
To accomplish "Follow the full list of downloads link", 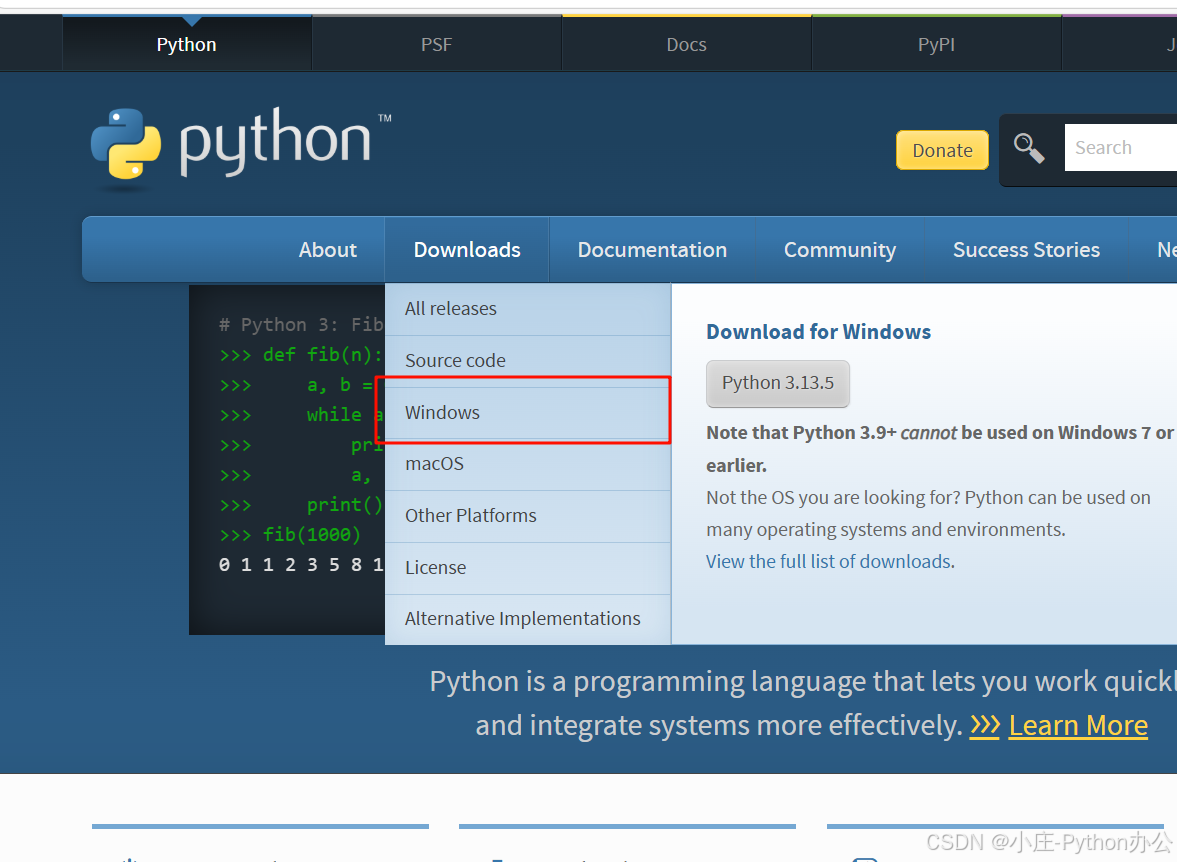I will point(828,561).
